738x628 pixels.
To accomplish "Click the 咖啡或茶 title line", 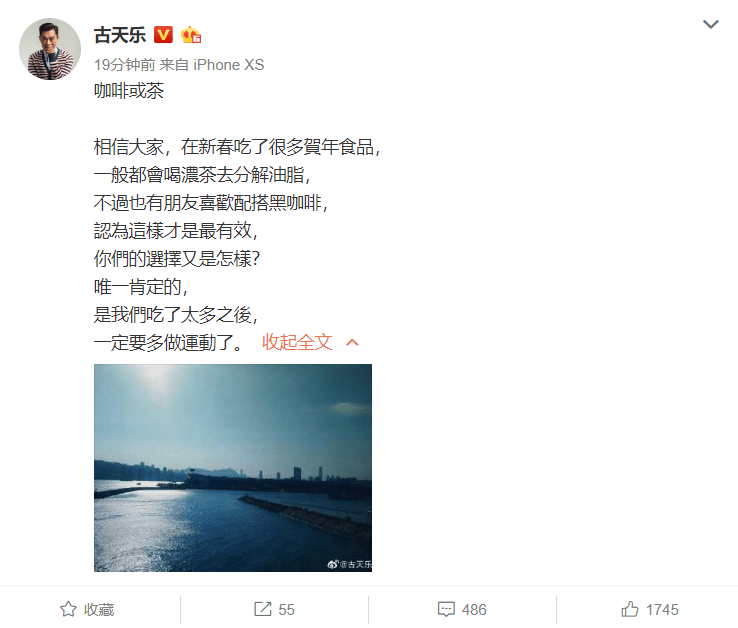I will pos(129,91).
